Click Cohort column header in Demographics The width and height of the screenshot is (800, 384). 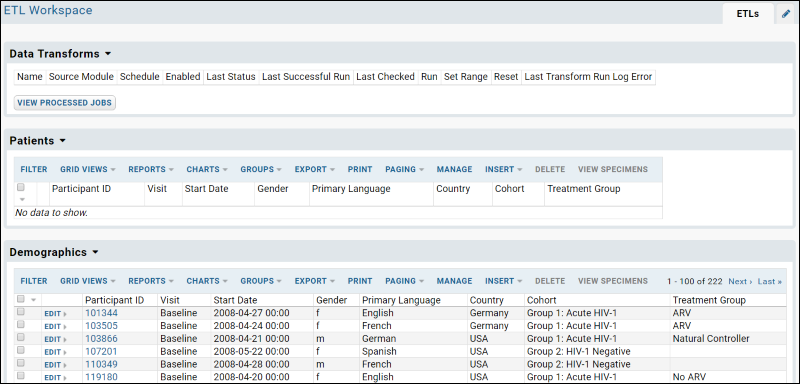(542, 300)
